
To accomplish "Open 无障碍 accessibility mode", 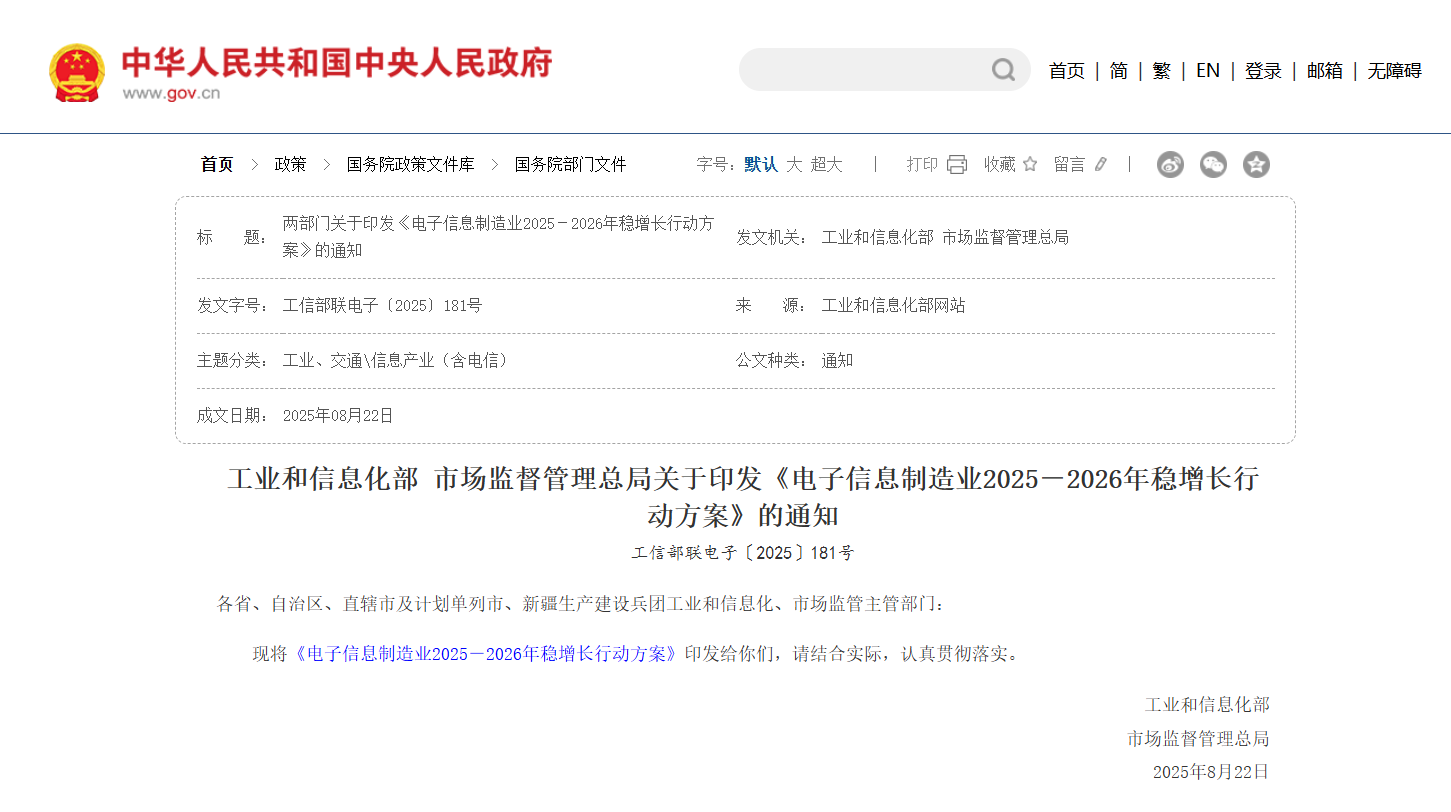I will point(1394,71).
